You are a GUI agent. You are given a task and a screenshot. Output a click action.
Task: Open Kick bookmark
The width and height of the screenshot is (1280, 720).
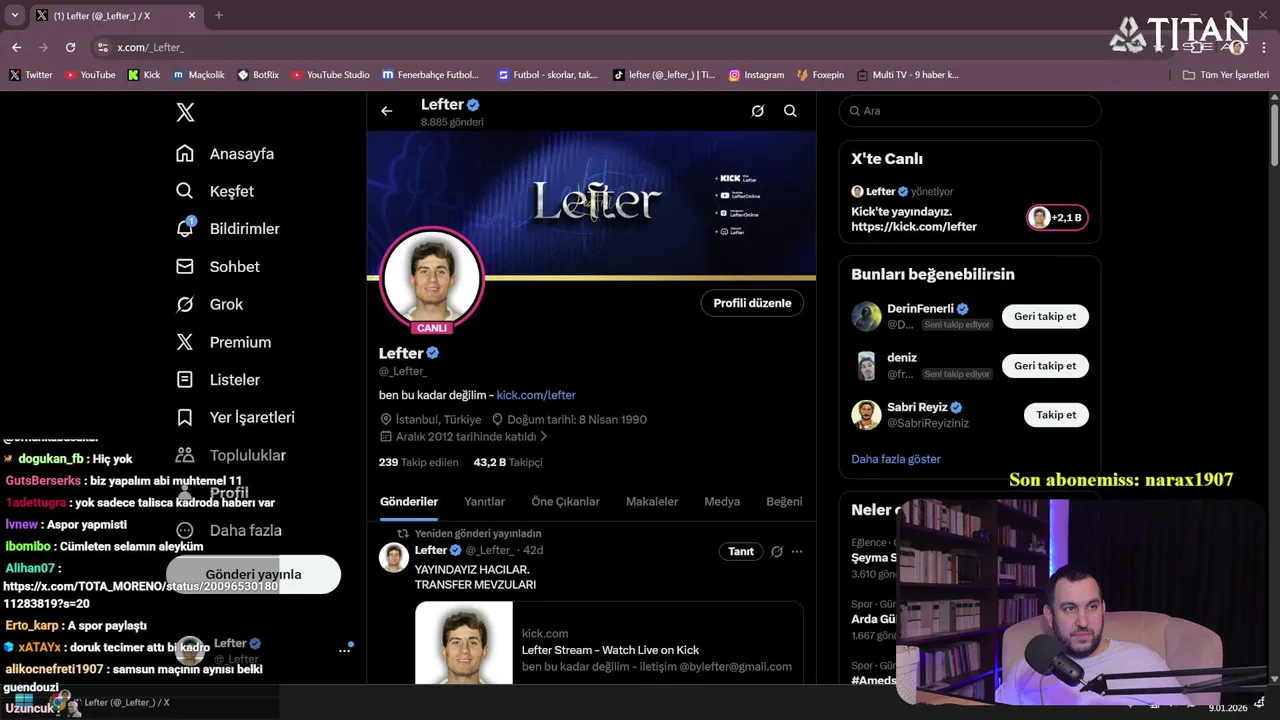click(x=144, y=75)
